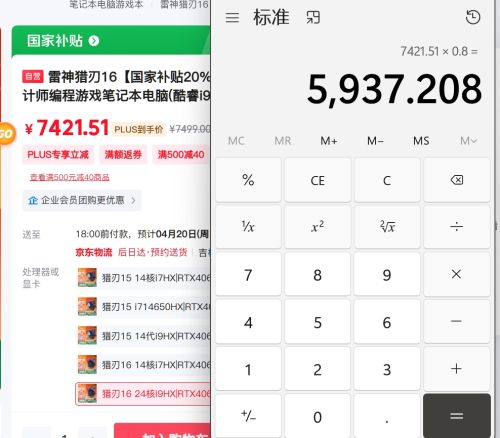Toggle keep-on-top mode icon in calculator
The height and width of the screenshot is (438, 500).
pos(313,17)
